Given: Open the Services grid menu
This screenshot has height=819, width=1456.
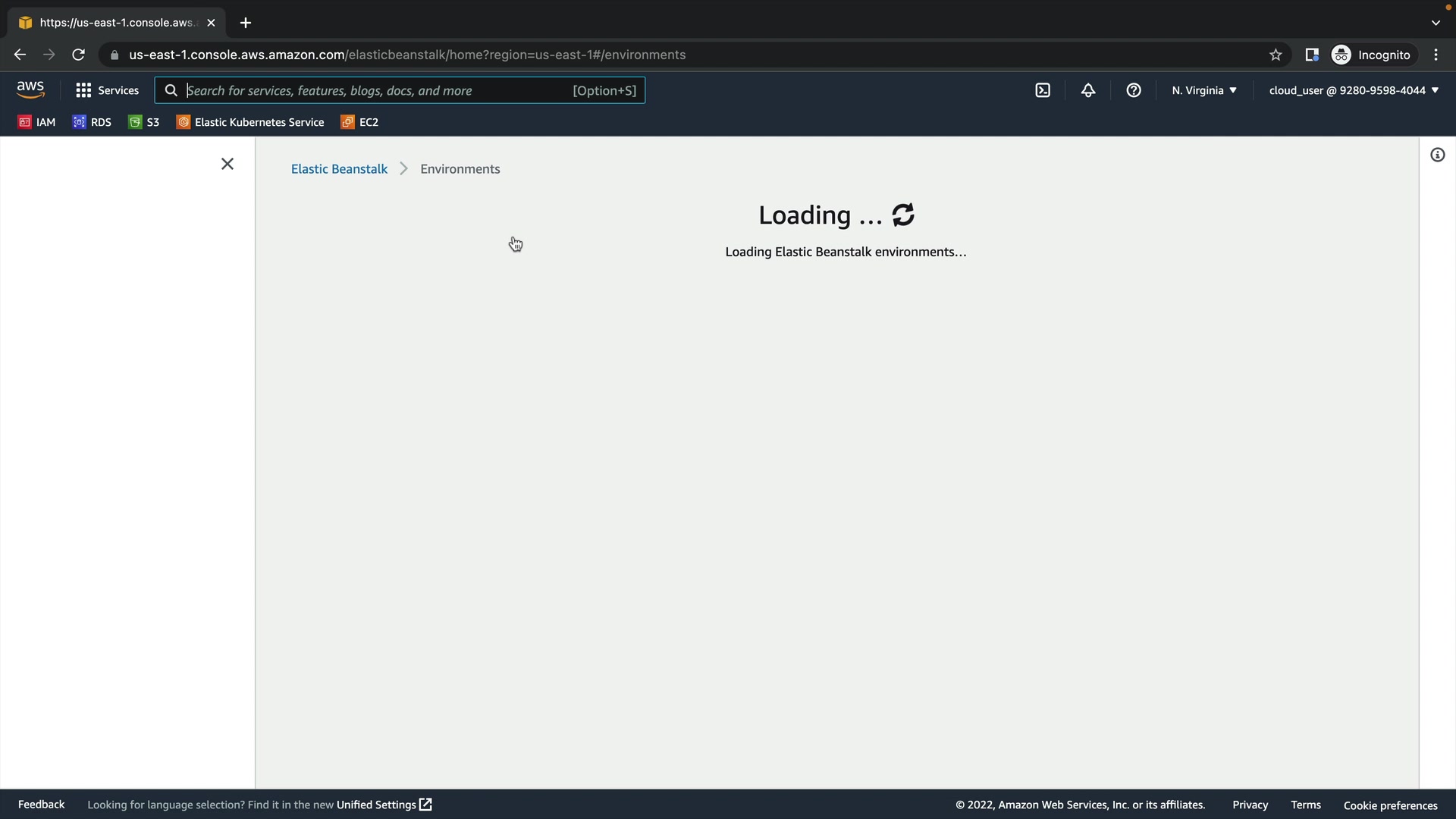Looking at the screenshot, I should tap(107, 90).
